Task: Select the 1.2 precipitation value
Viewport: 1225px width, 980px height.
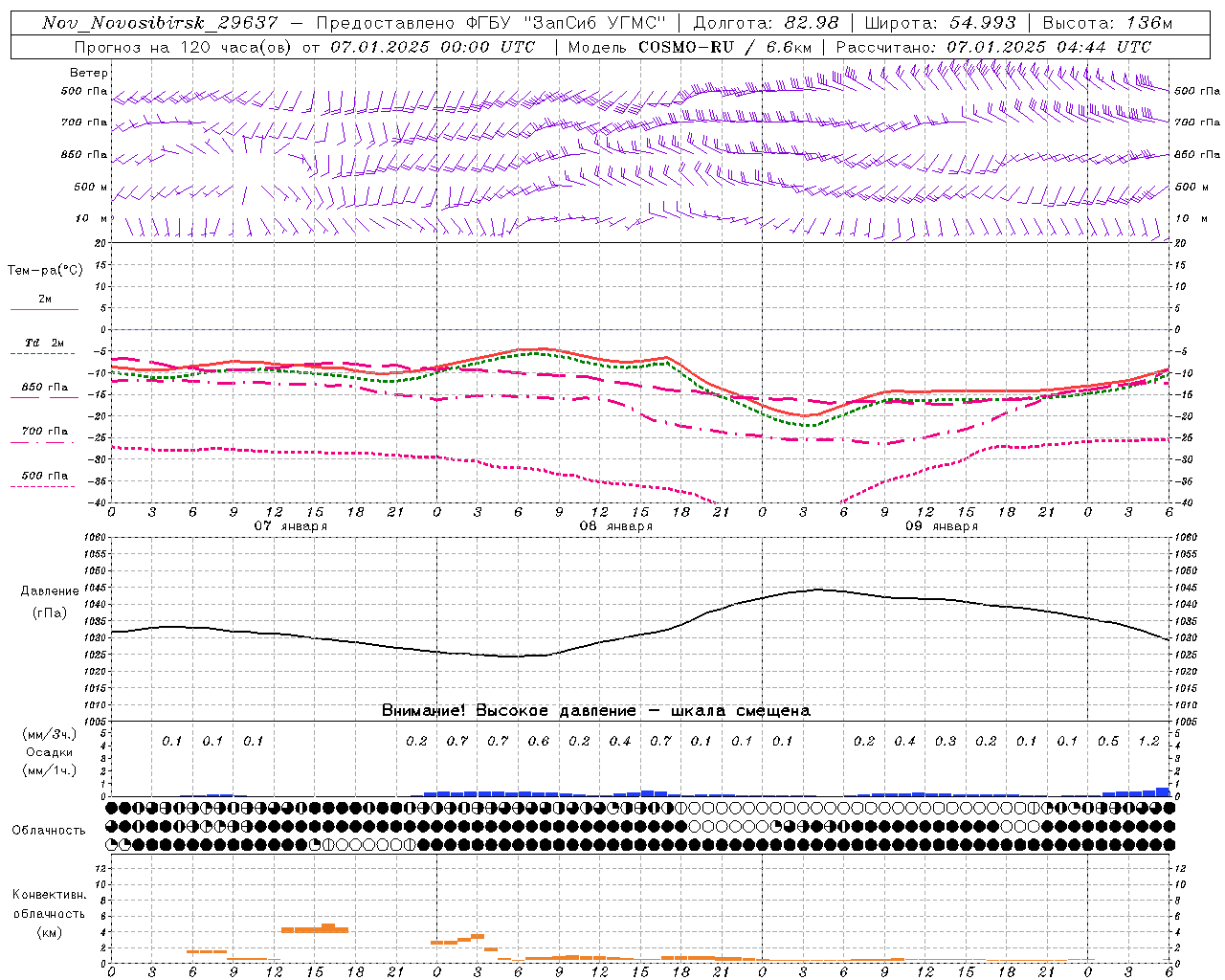Action: pos(1148,742)
